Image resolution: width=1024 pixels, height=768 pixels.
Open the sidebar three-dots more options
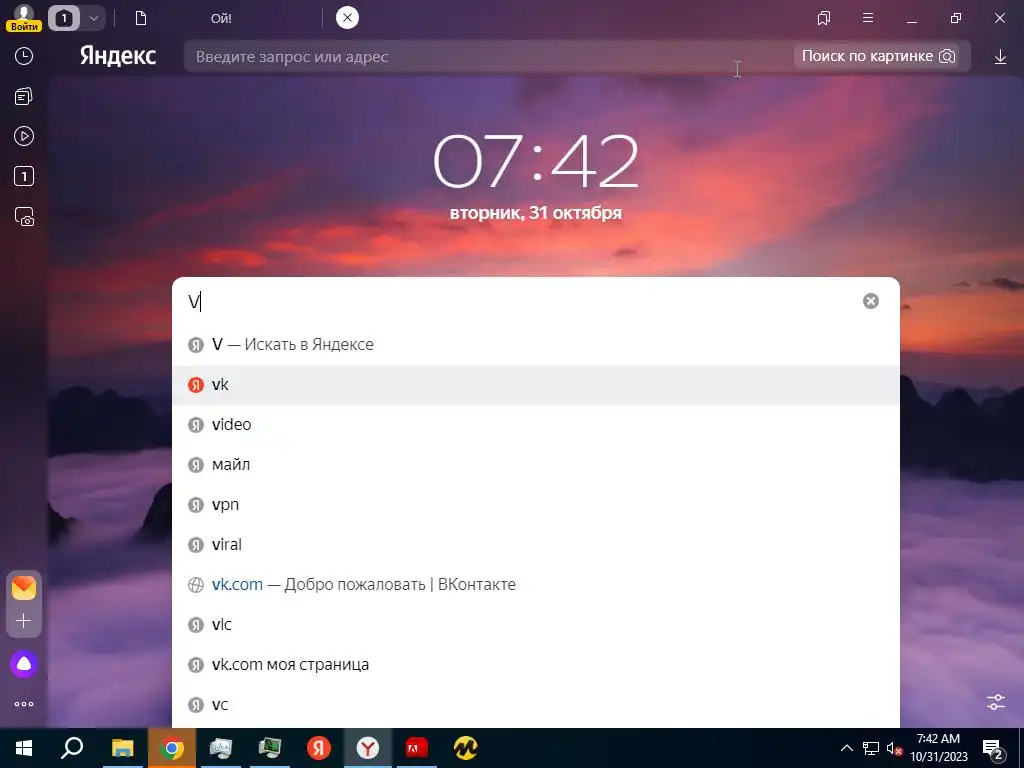coord(24,704)
